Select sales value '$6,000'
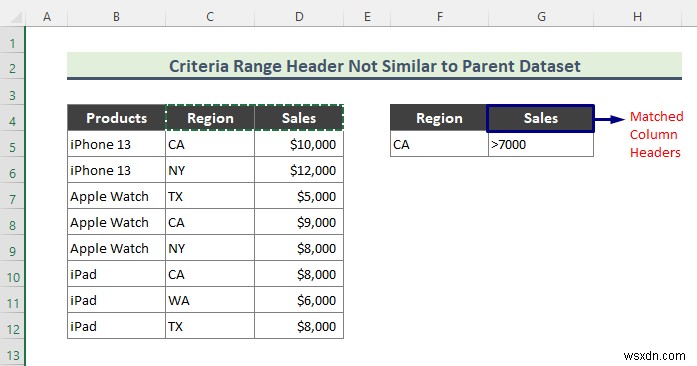The height and width of the screenshot is (366, 697). pyautogui.click(x=299, y=300)
